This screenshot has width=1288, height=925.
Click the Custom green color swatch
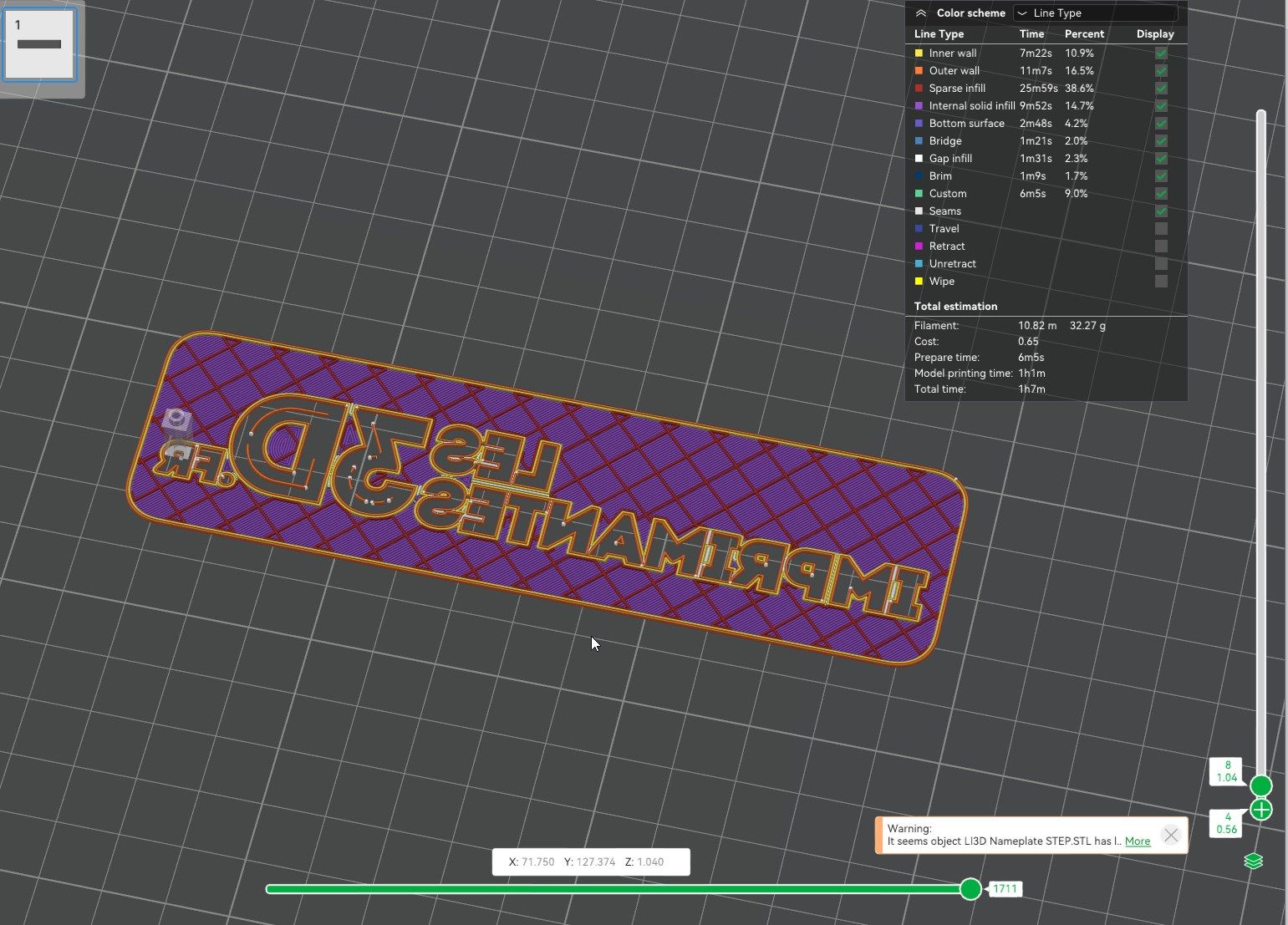click(x=919, y=194)
